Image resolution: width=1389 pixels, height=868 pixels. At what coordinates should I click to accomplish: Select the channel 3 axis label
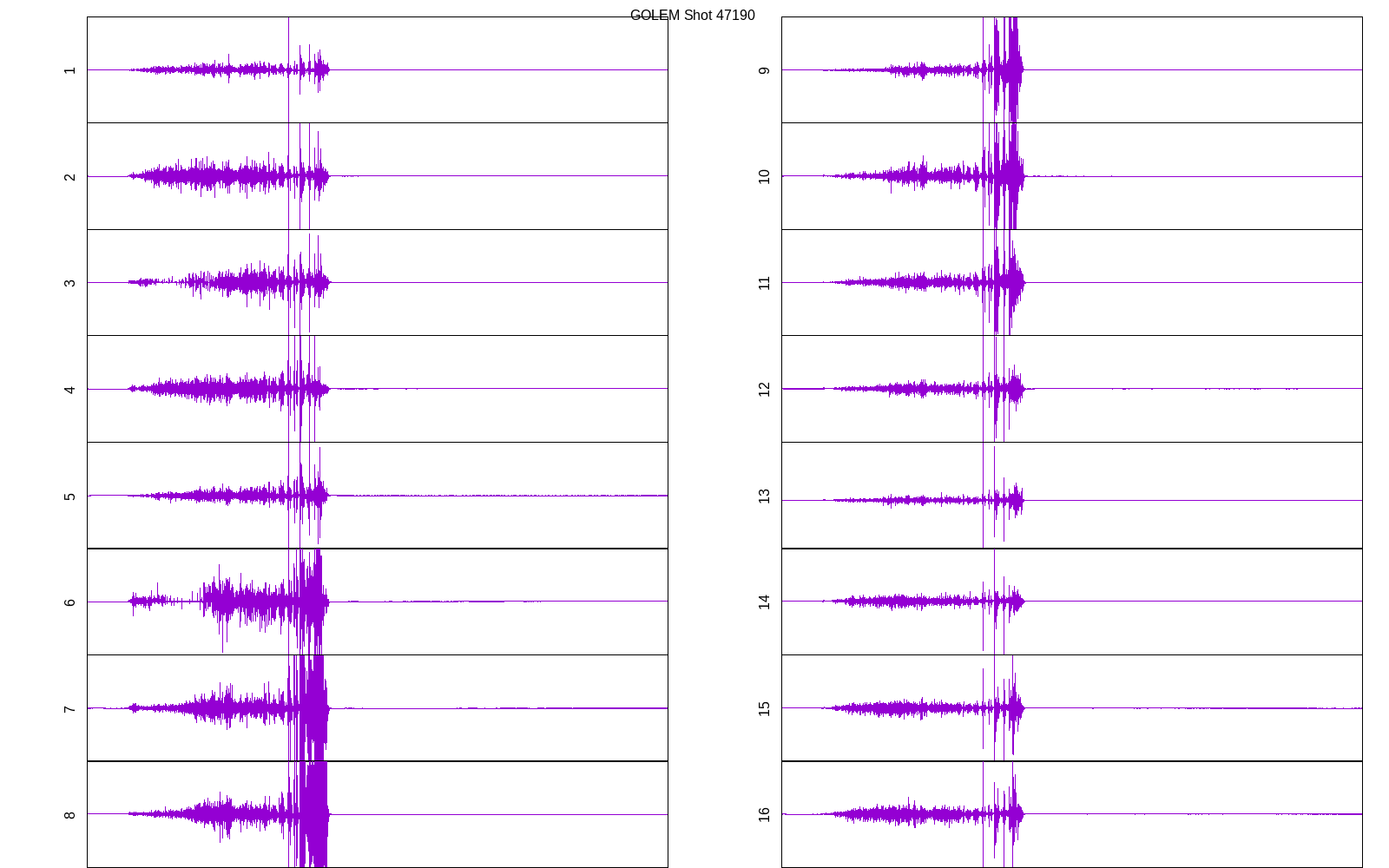[69, 283]
